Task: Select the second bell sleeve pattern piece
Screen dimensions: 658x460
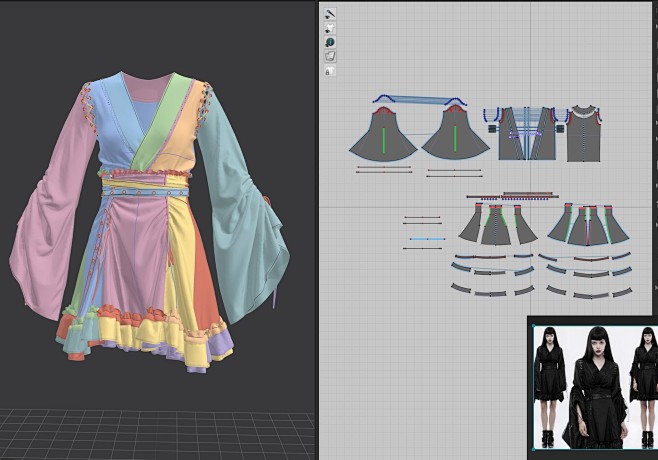Action: point(455,133)
